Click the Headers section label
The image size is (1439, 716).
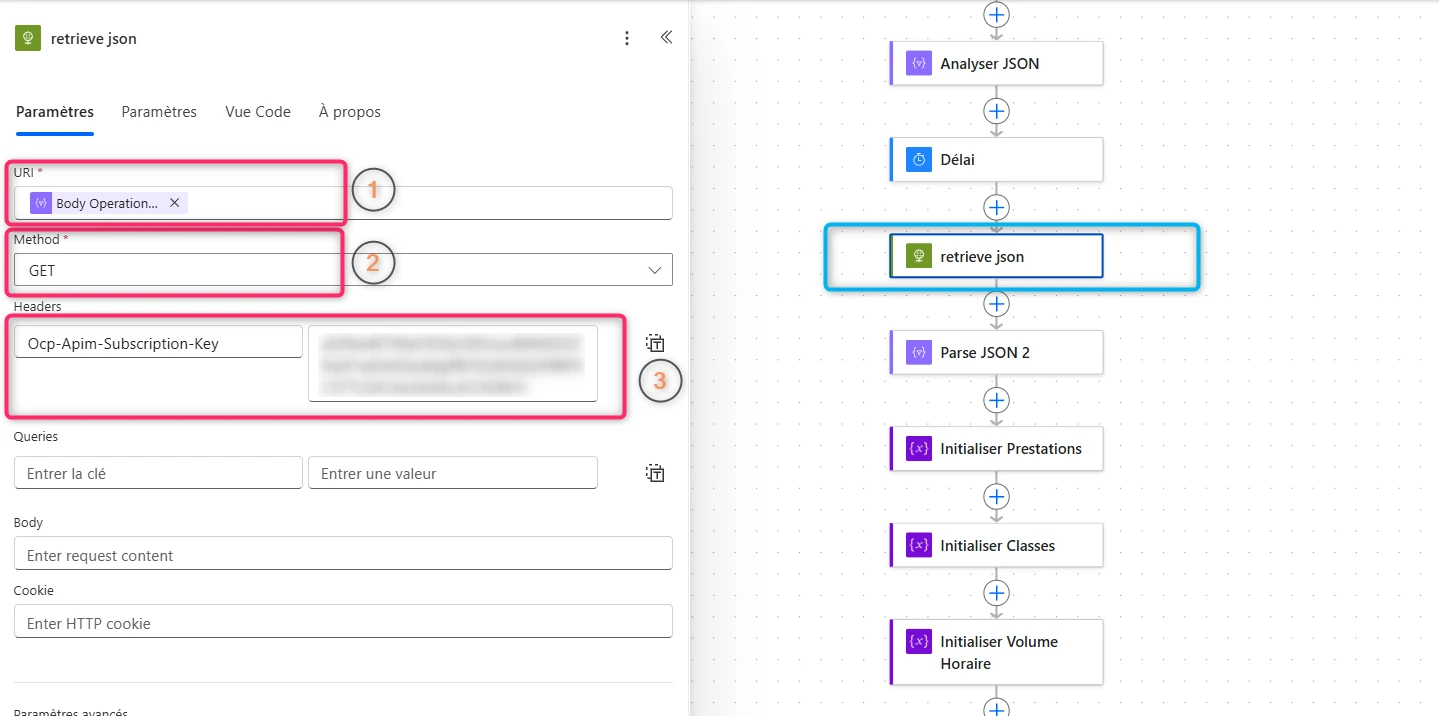(37, 306)
